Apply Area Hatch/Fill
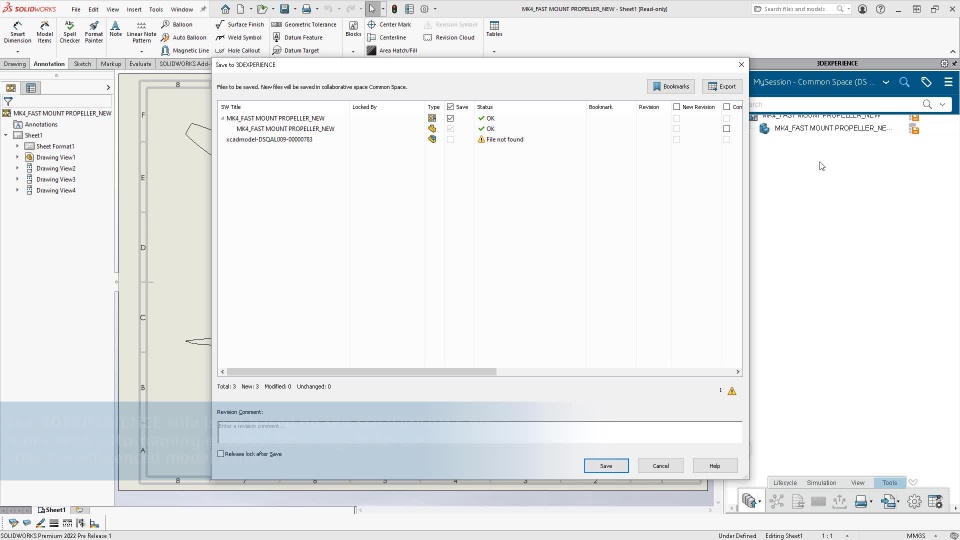 coord(392,50)
